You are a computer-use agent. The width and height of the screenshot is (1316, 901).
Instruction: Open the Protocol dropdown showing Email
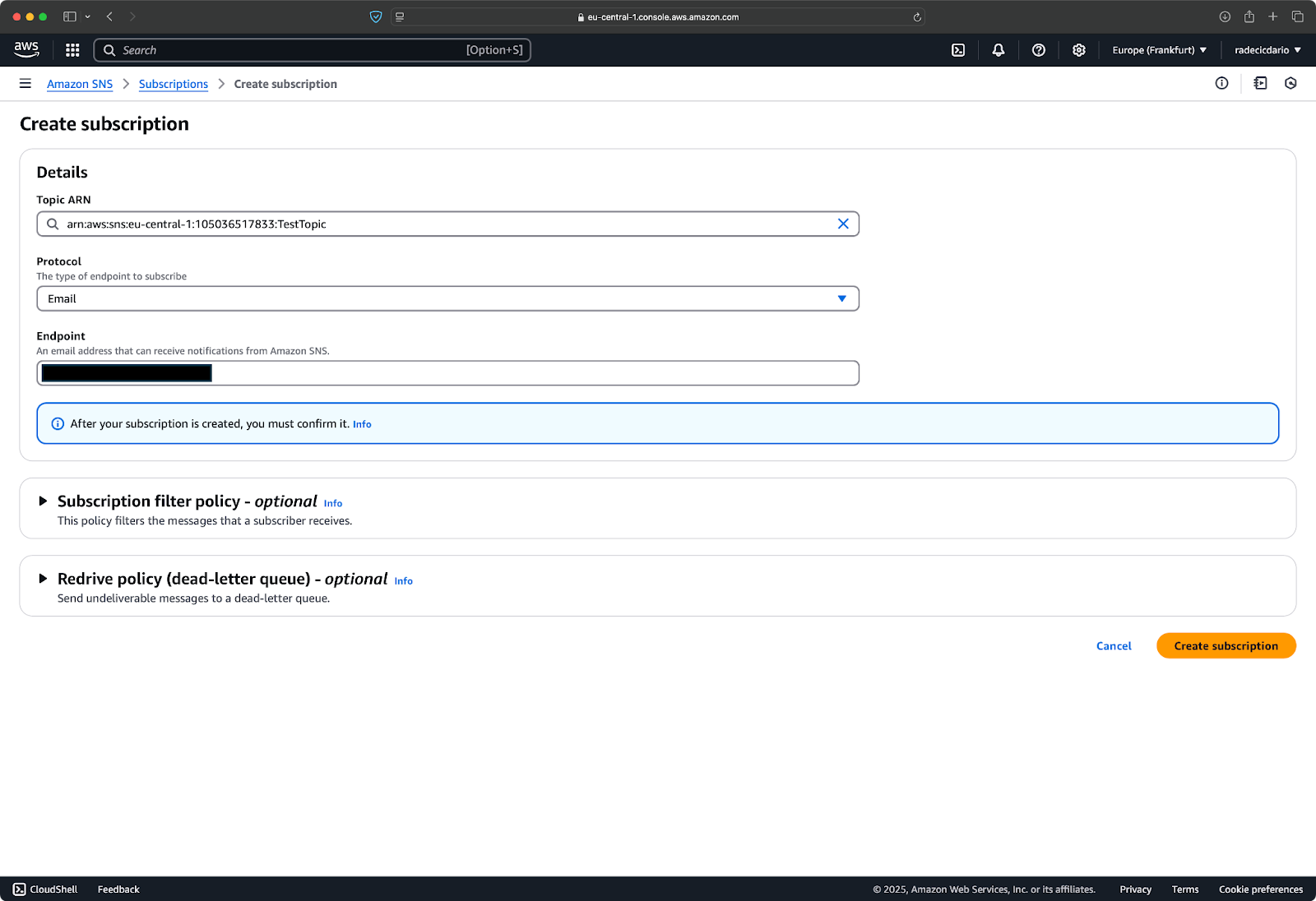point(447,298)
